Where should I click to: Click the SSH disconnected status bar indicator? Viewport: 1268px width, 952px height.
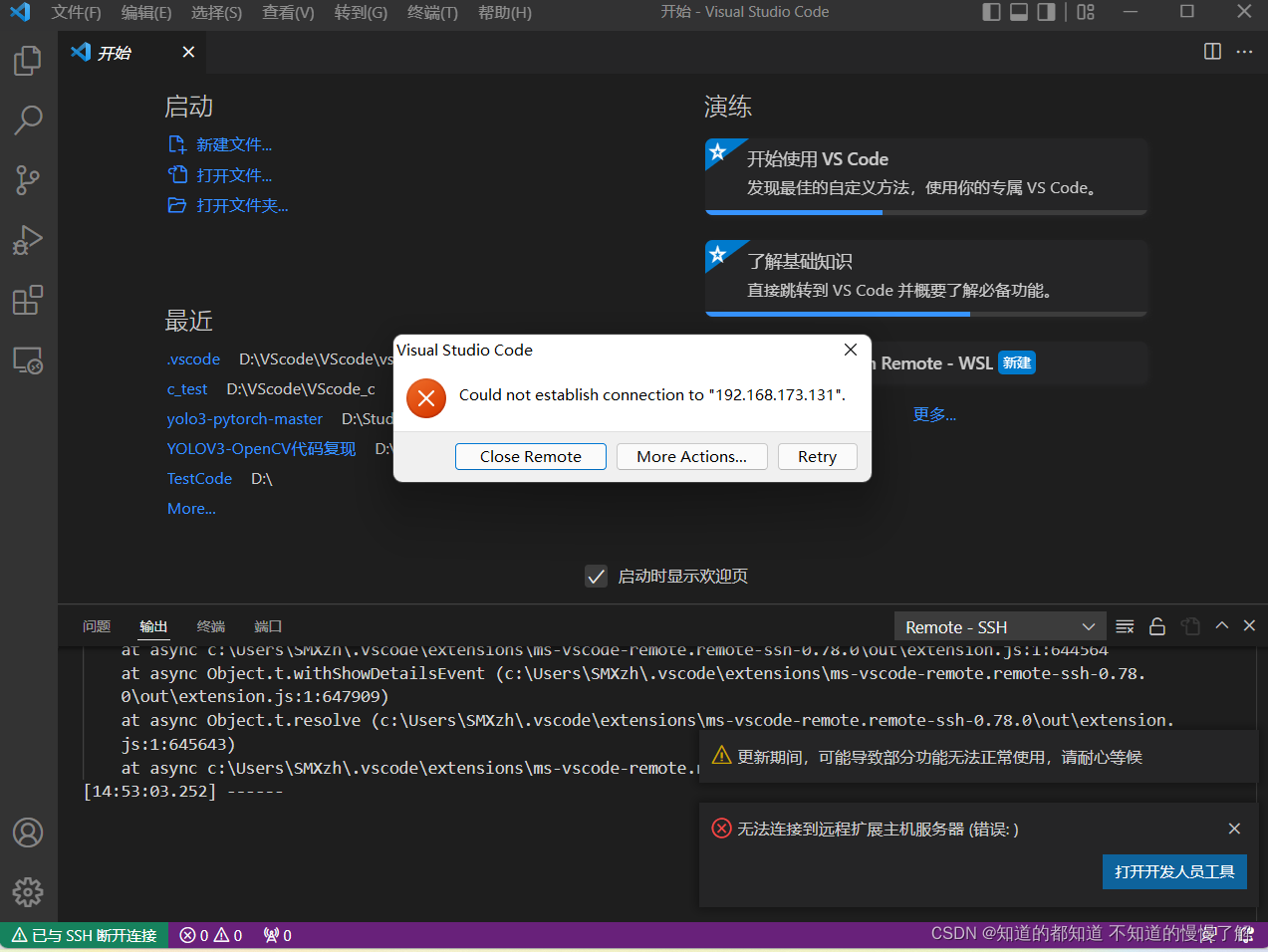point(85,935)
